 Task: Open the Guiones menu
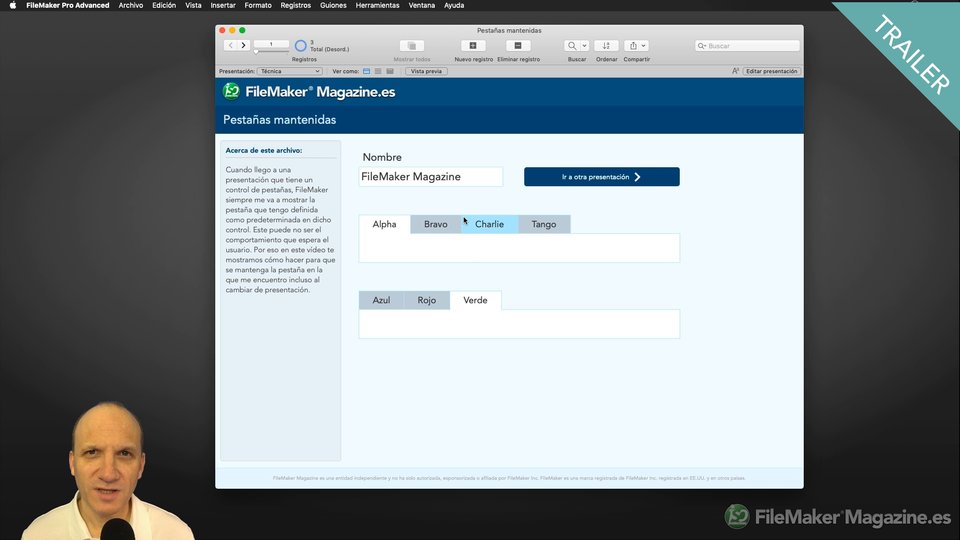point(333,6)
